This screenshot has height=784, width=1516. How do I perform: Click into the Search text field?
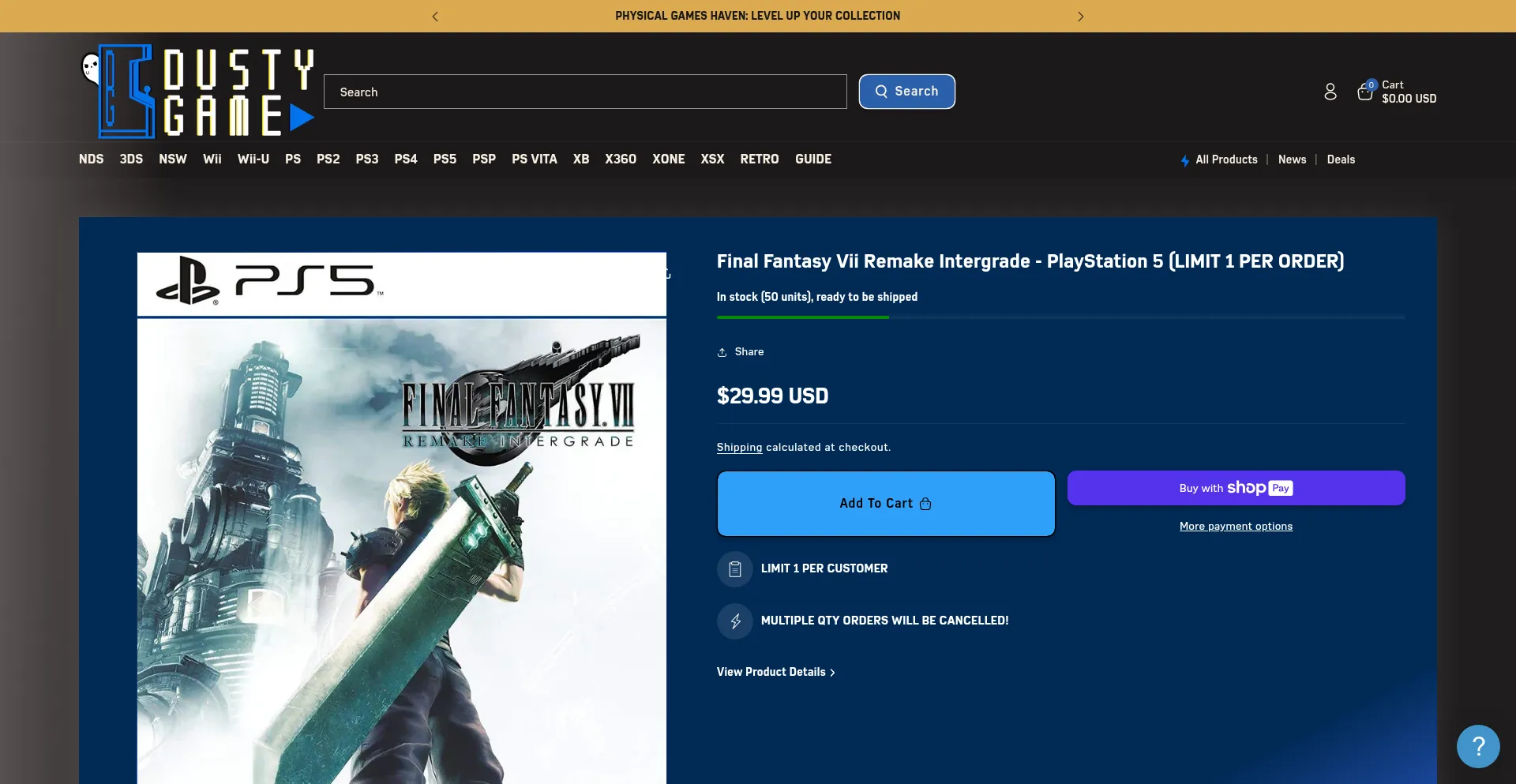pos(585,92)
